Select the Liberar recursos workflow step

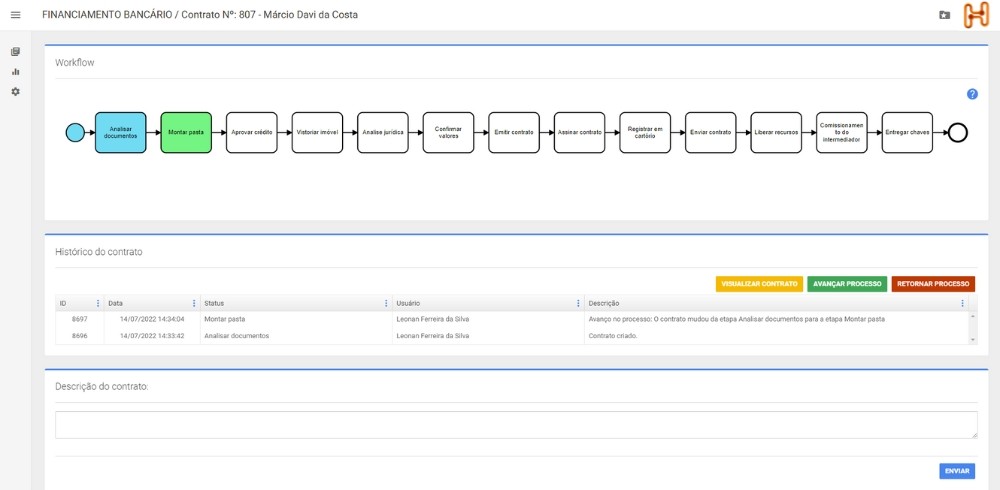point(776,133)
